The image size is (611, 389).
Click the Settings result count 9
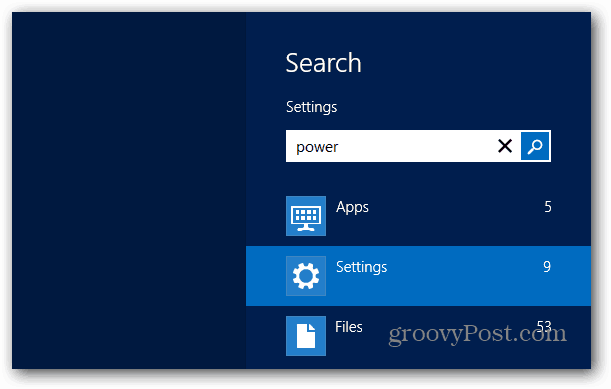(547, 267)
